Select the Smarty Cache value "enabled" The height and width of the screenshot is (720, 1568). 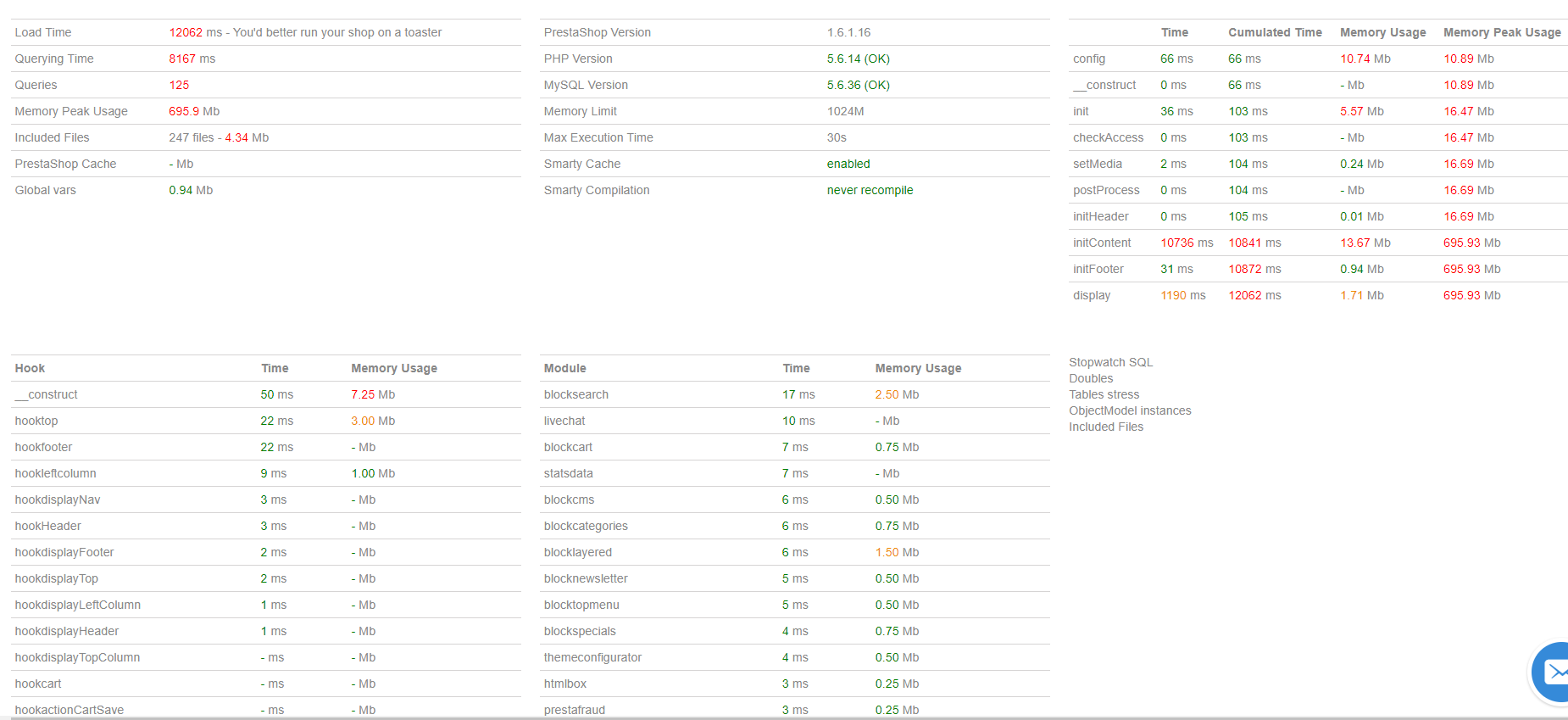(848, 164)
